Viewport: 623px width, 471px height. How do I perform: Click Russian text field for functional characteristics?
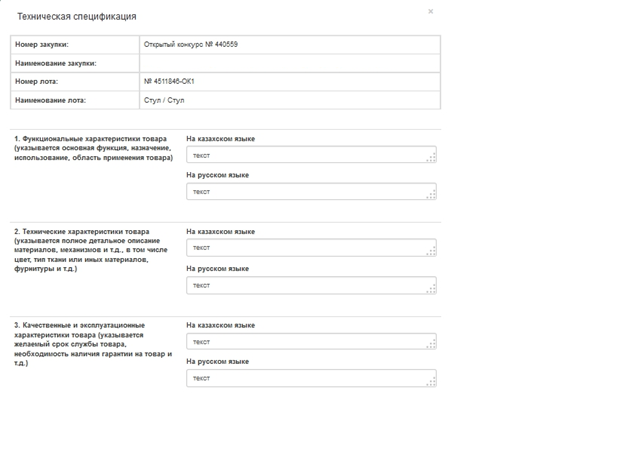click(x=310, y=191)
